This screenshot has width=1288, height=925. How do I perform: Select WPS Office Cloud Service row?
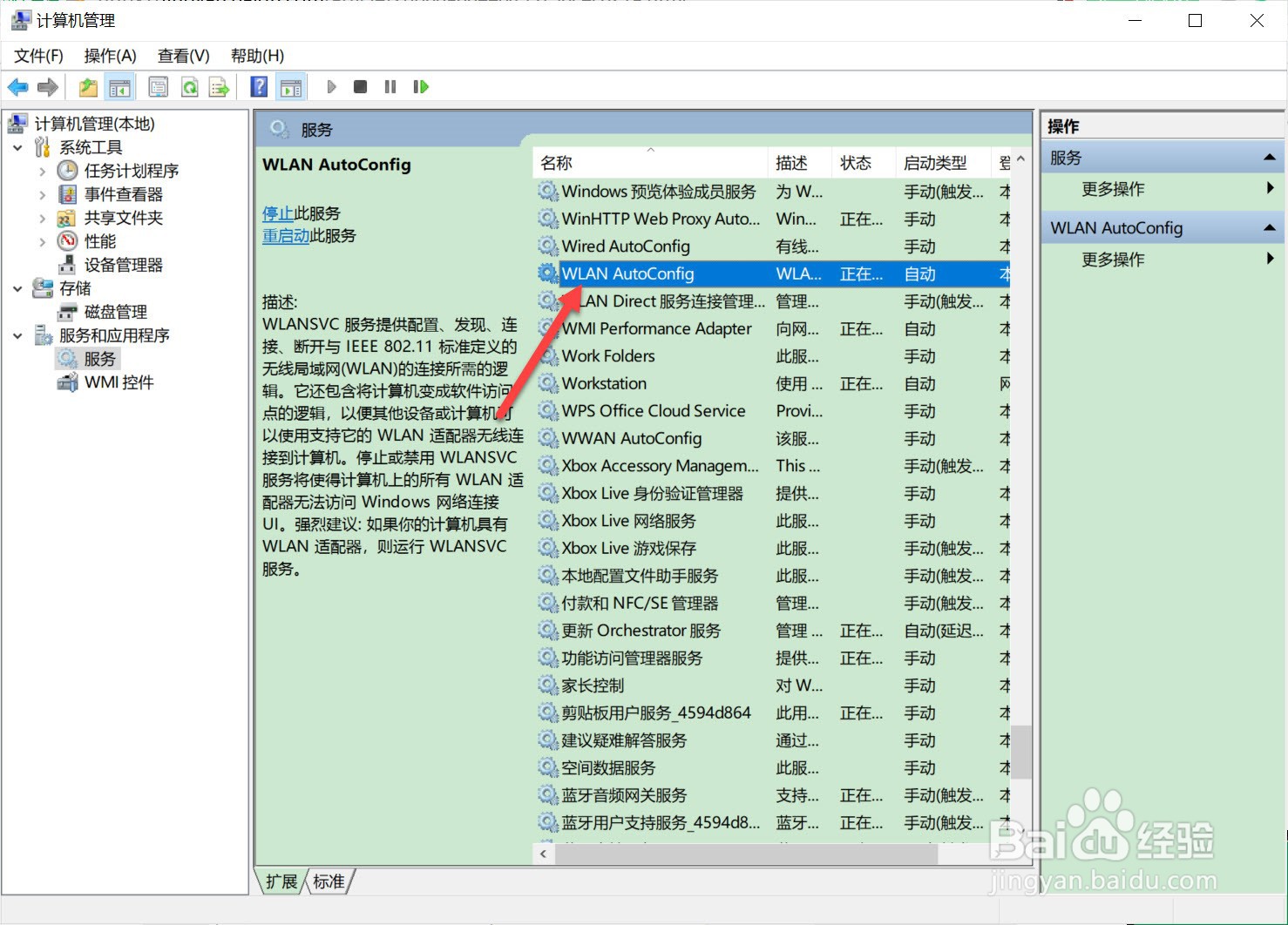[771, 411]
